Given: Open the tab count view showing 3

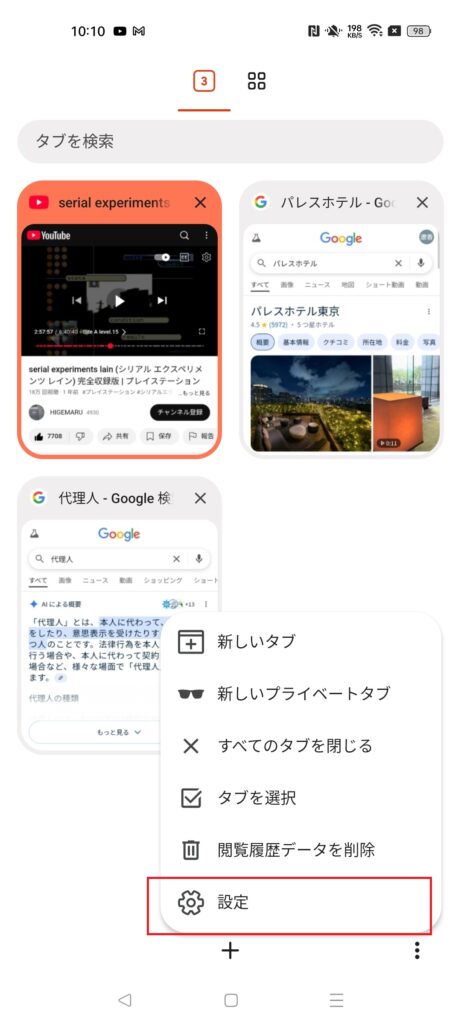Looking at the screenshot, I should tap(204, 81).
